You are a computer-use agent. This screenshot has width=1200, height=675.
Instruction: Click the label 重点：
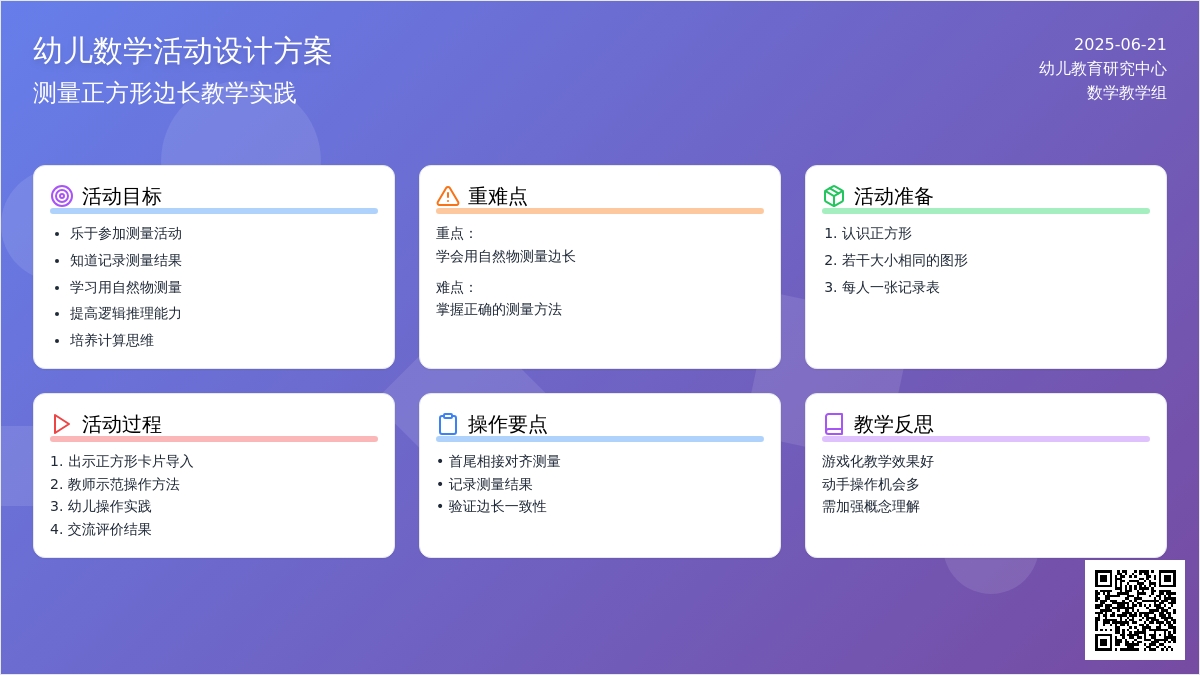pyautogui.click(x=457, y=233)
